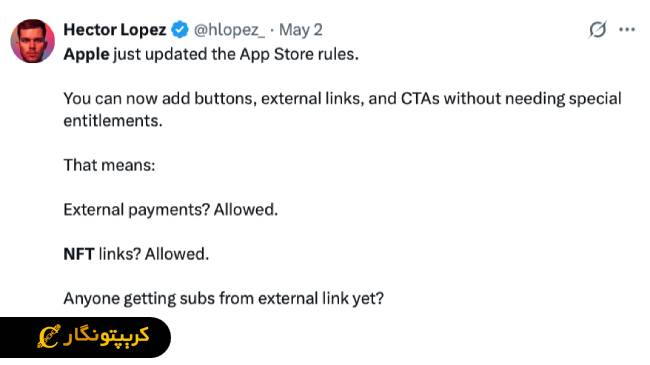Click 'just updated the App Store rules' text

click(236, 55)
